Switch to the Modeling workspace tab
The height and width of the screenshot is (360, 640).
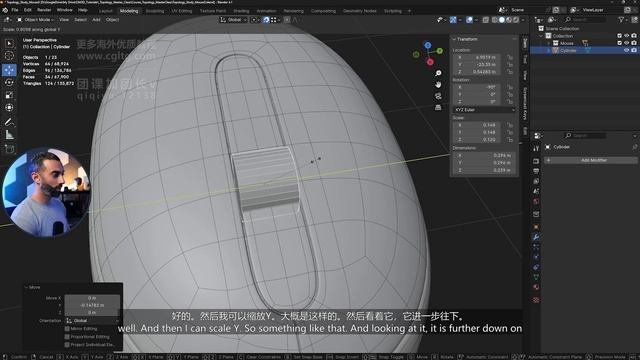[x=129, y=11]
